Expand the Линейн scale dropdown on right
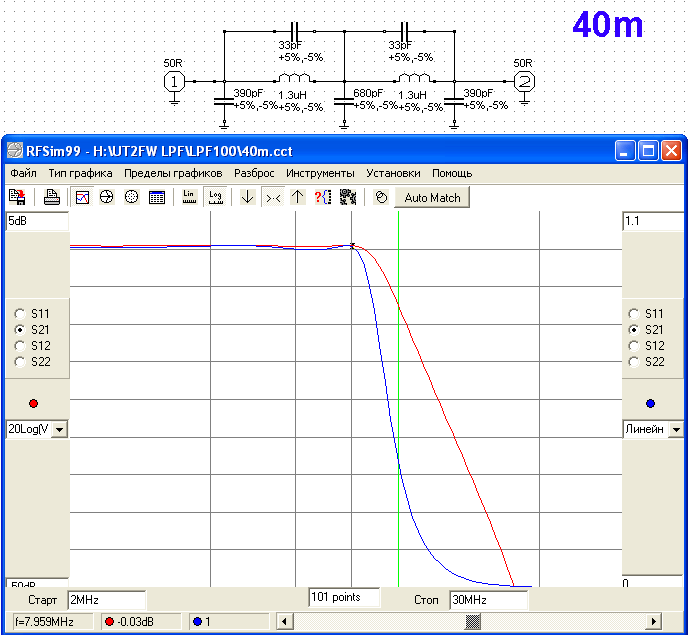 coord(676,429)
